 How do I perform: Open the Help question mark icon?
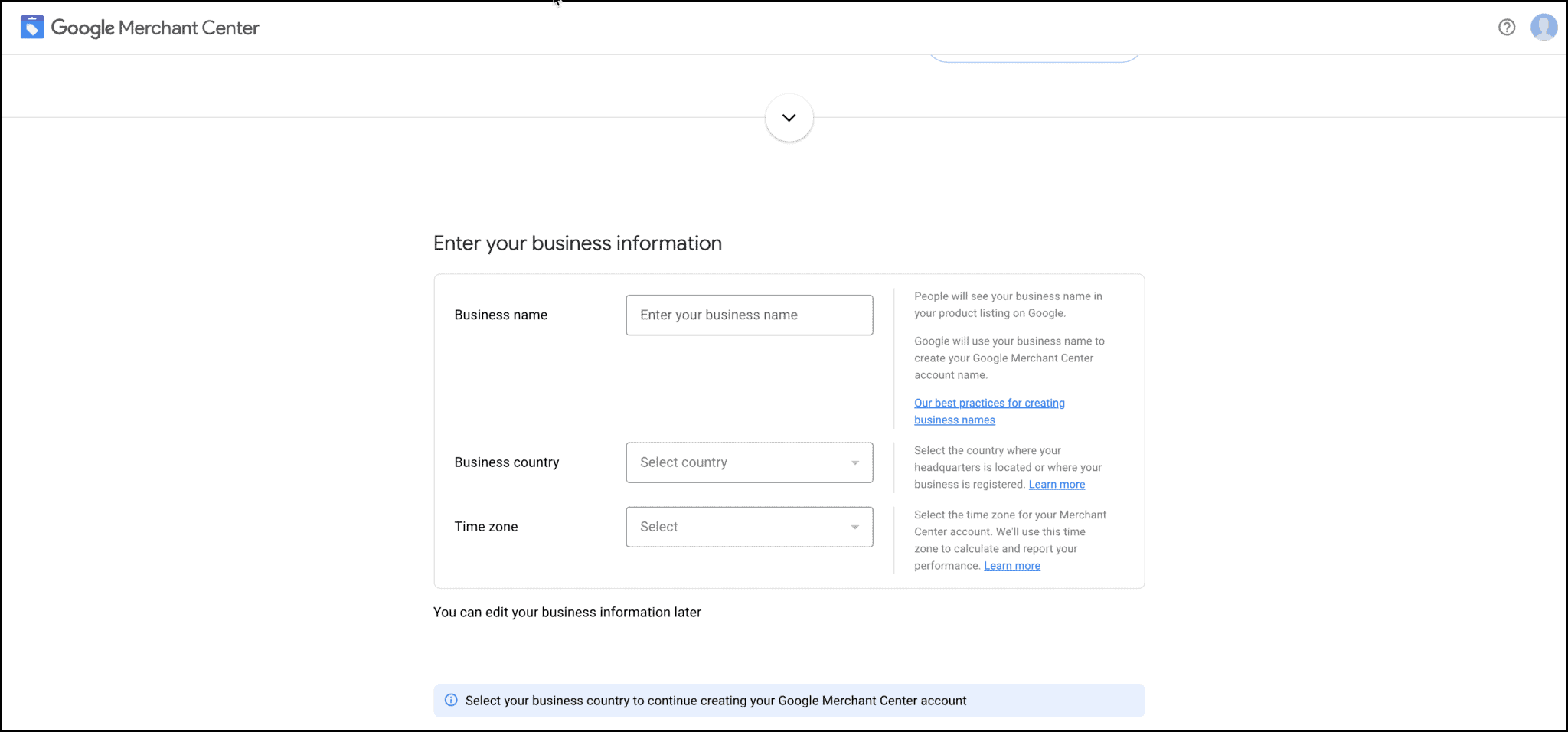point(1507,27)
